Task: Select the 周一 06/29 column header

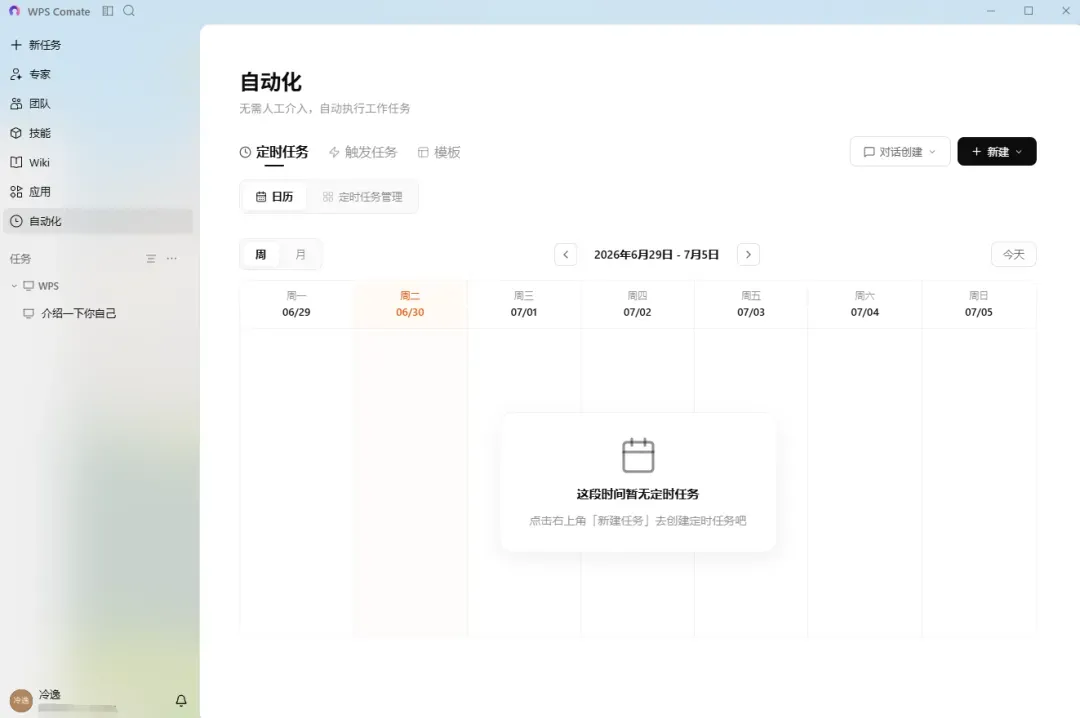Action: click(296, 304)
